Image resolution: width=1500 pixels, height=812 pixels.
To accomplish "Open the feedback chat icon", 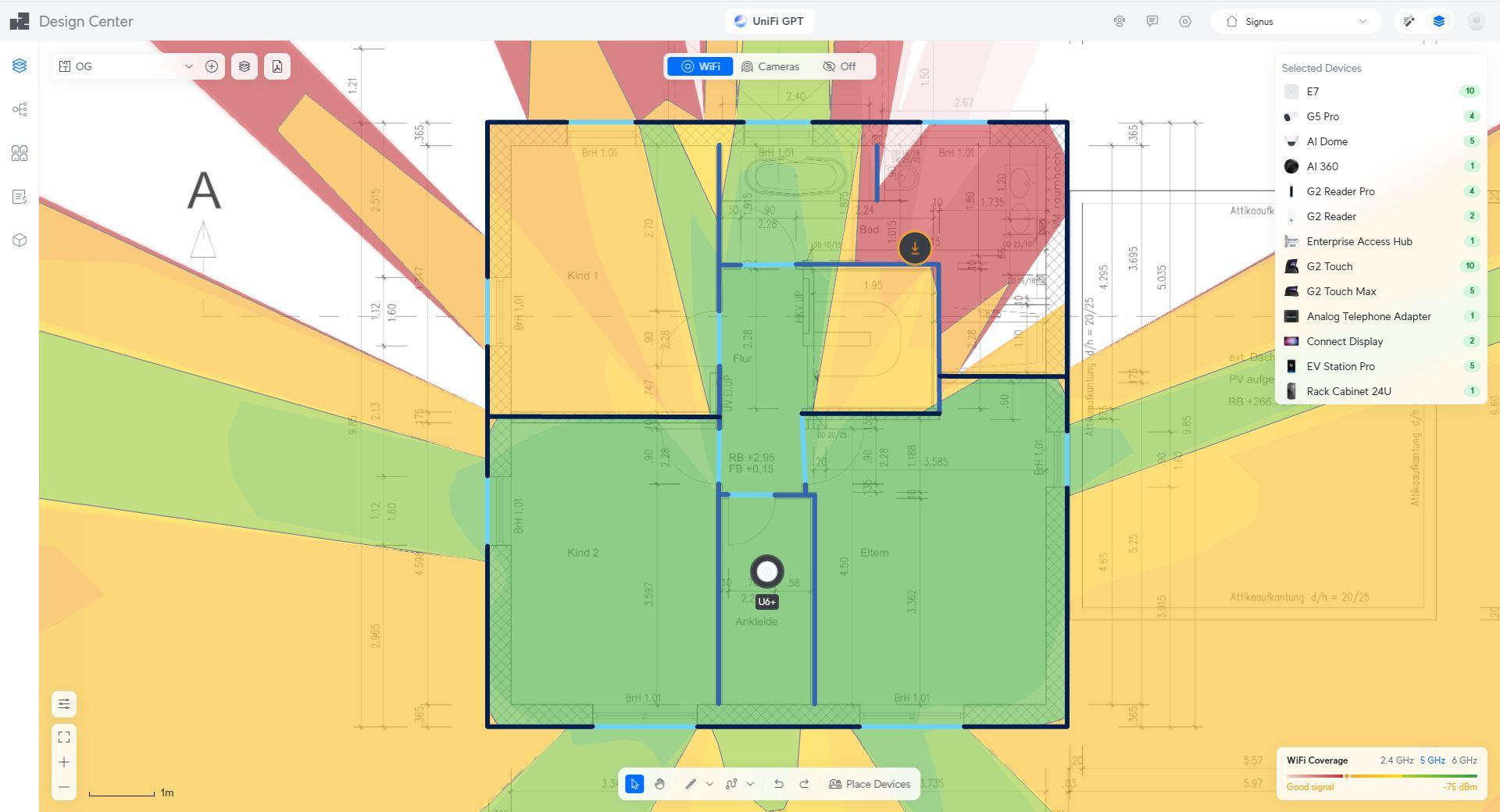I will click(1152, 21).
